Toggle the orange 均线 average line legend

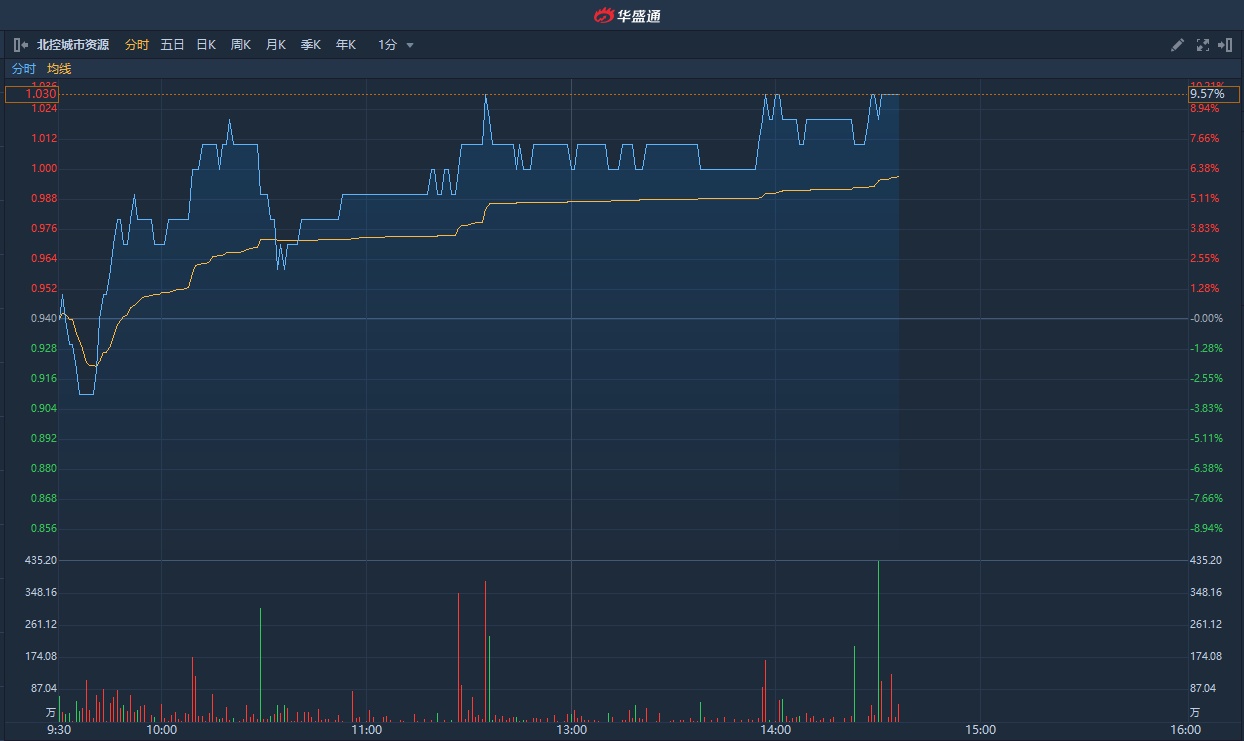[x=59, y=69]
